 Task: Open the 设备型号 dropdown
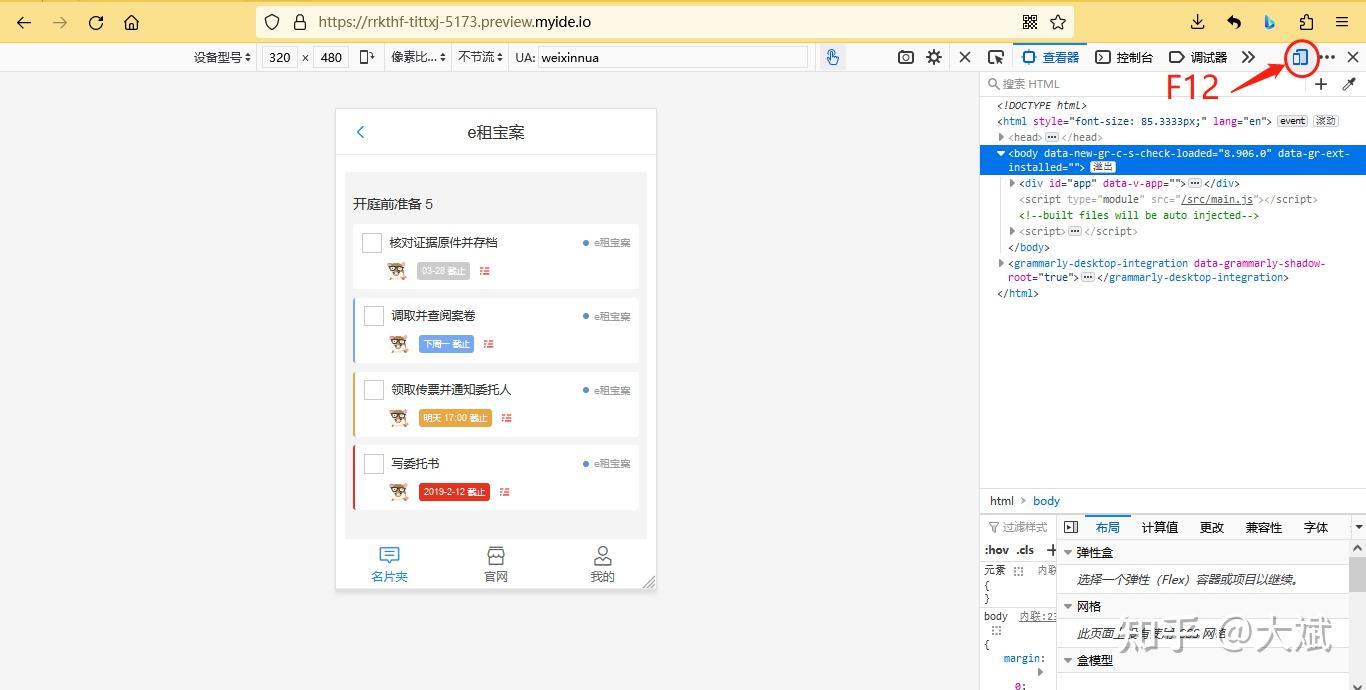pos(223,57)
